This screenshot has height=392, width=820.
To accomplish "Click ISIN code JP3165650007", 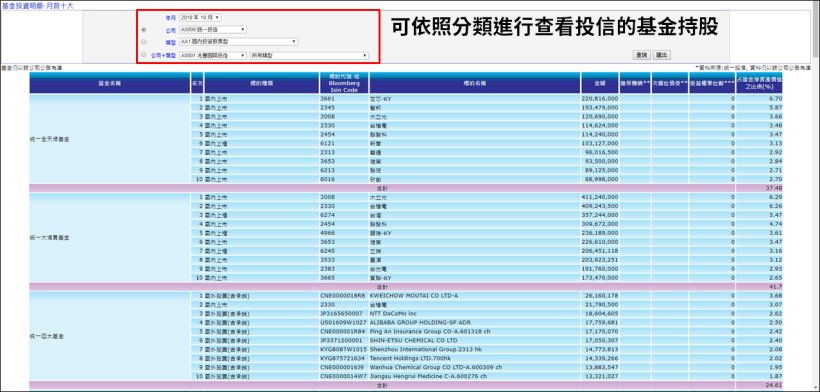I will pos(341,314).
